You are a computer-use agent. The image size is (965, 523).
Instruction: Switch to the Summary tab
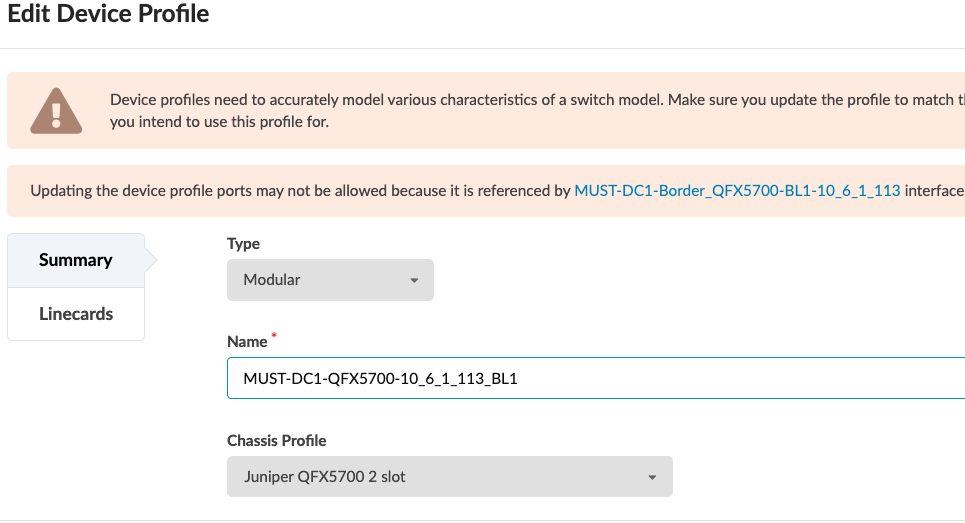coord(75,260)
